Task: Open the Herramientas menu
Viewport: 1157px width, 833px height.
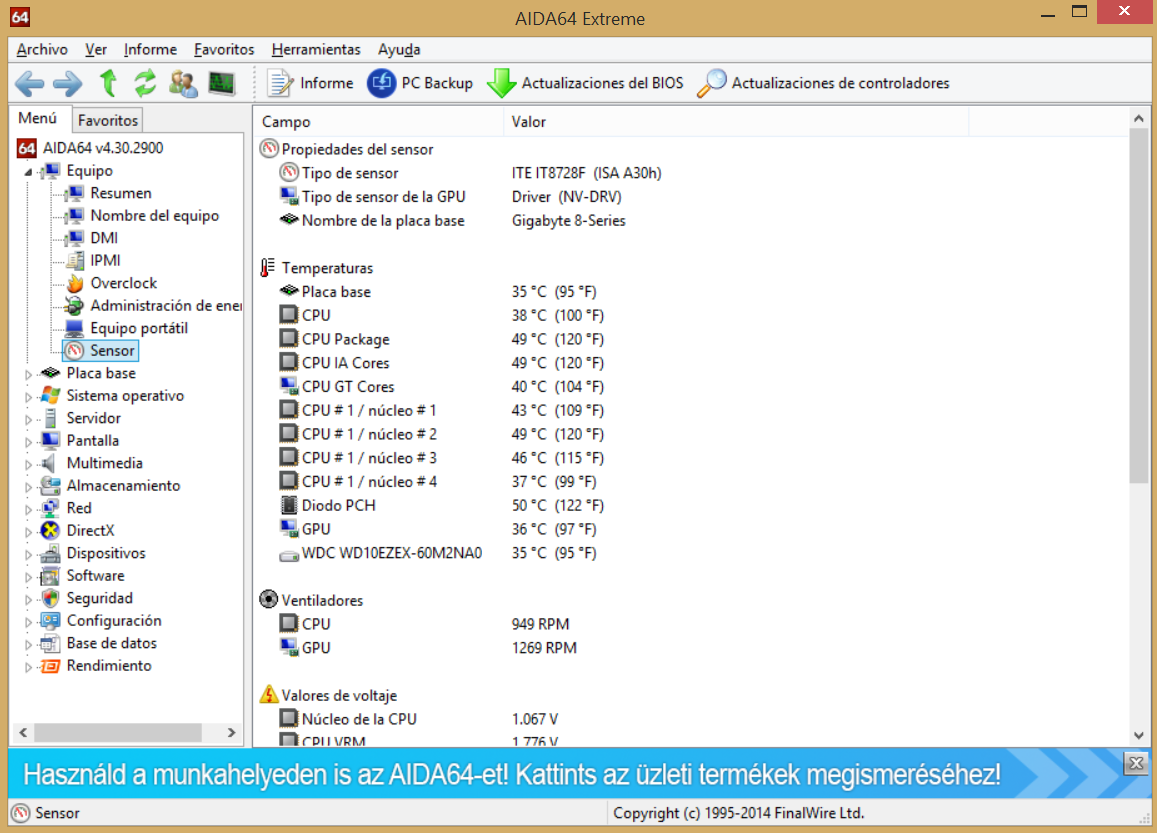Action: coord(316,49)
